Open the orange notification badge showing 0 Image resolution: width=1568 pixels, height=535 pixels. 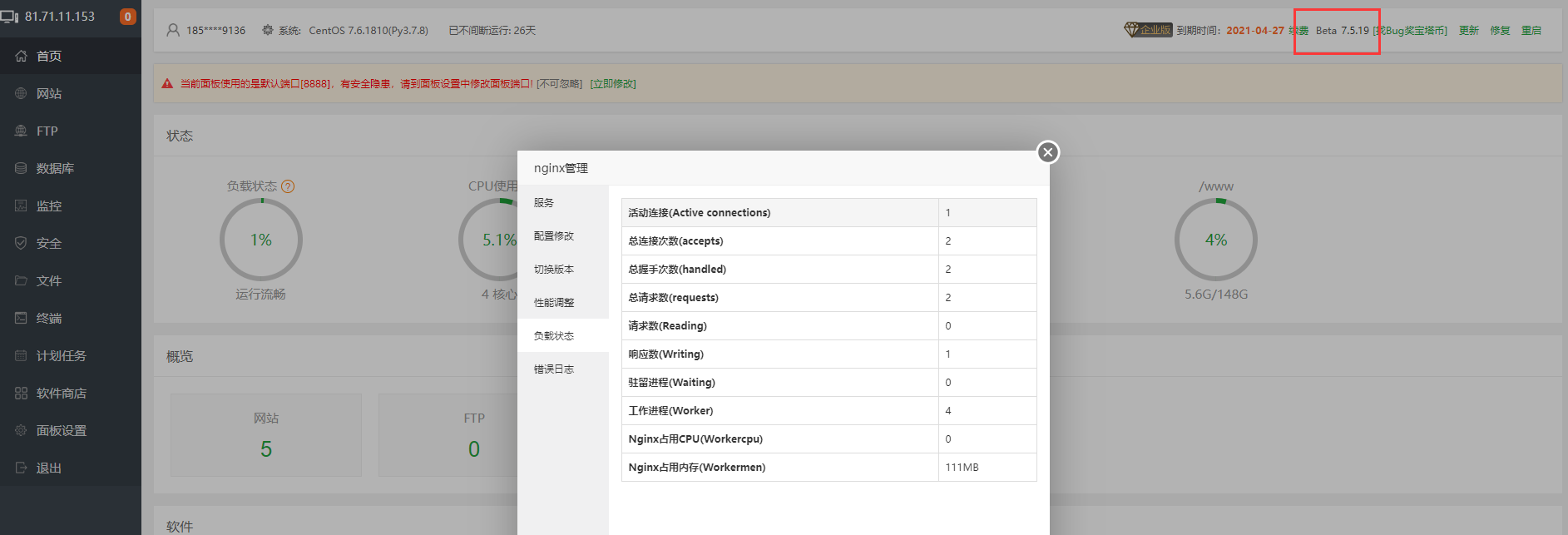pyautogui.click(x=128, y=17)
